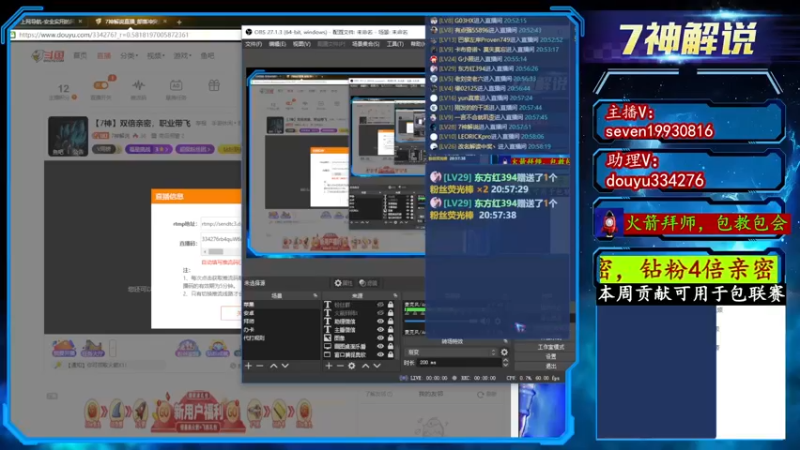Remove the selected scene with the minus icon
800x450 pixels.
point(260,366)
